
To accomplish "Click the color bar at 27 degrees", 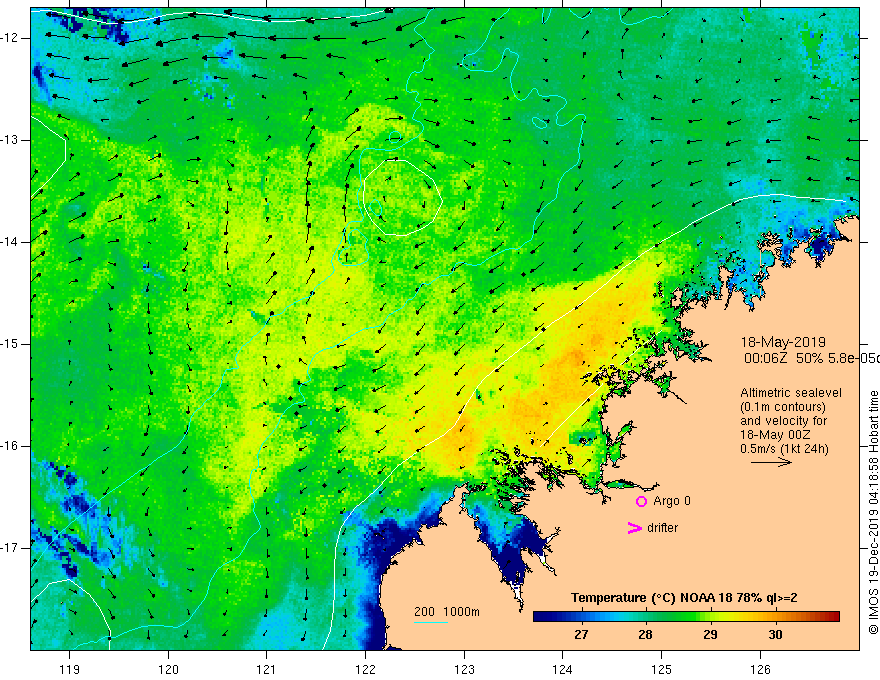I will pos(581,616).
